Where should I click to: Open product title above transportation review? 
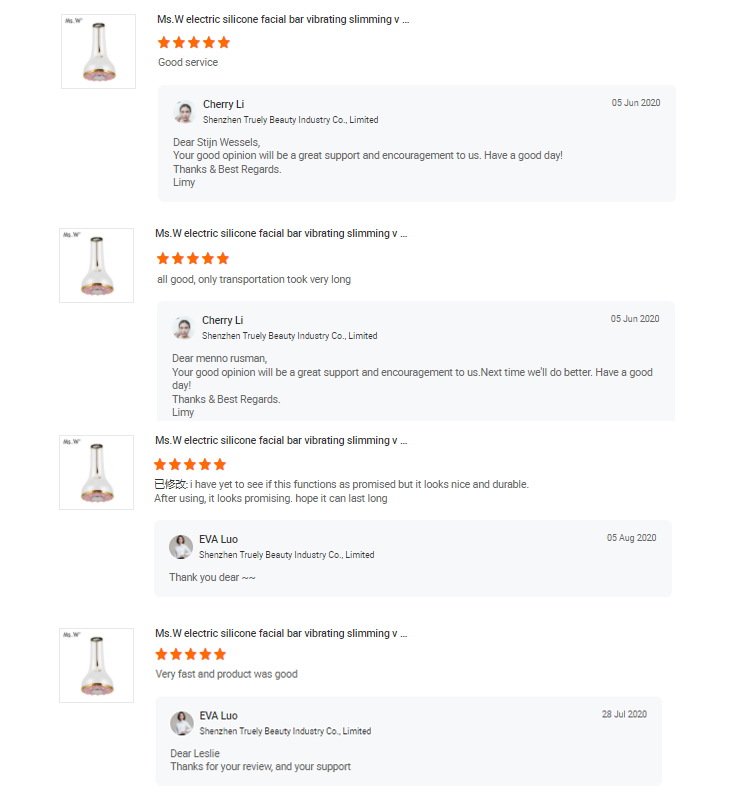coord(281,233)
